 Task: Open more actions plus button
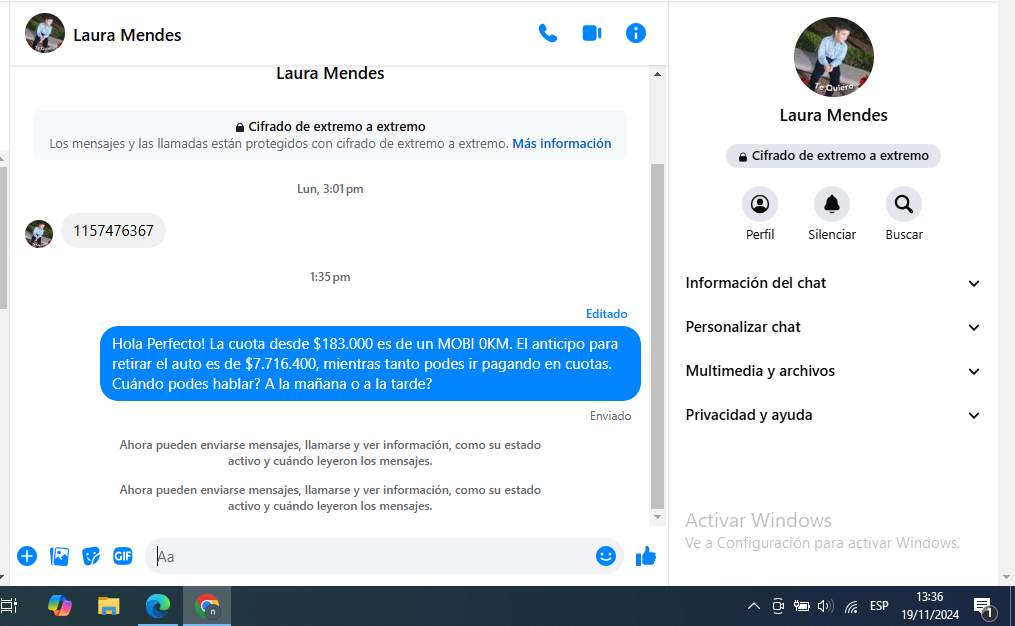click(27, 556)
